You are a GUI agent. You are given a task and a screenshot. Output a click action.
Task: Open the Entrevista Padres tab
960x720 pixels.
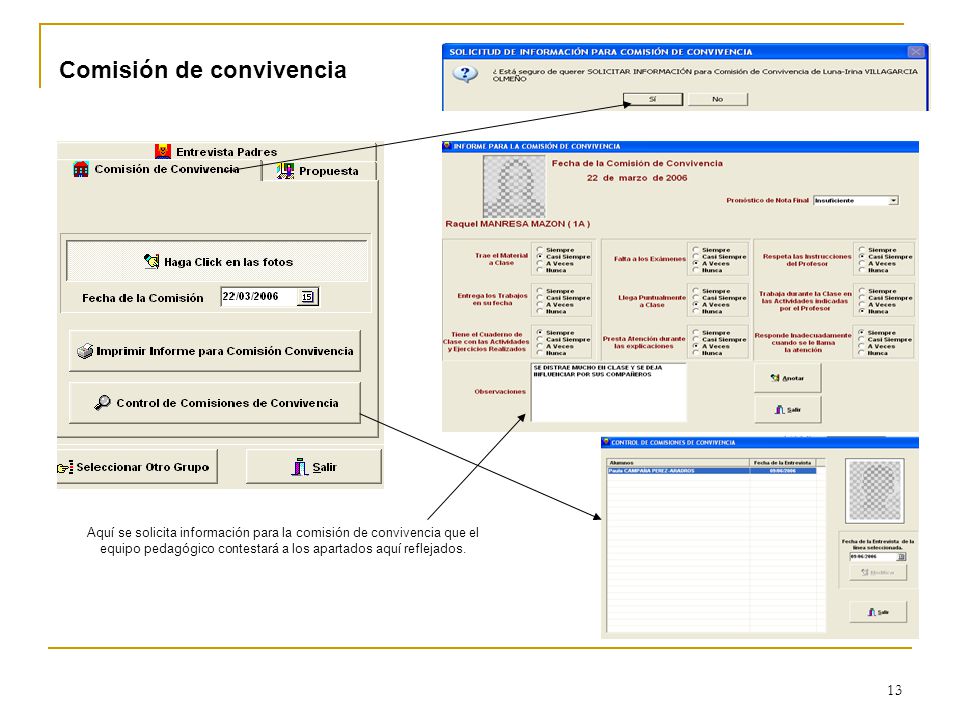[216, 151]
